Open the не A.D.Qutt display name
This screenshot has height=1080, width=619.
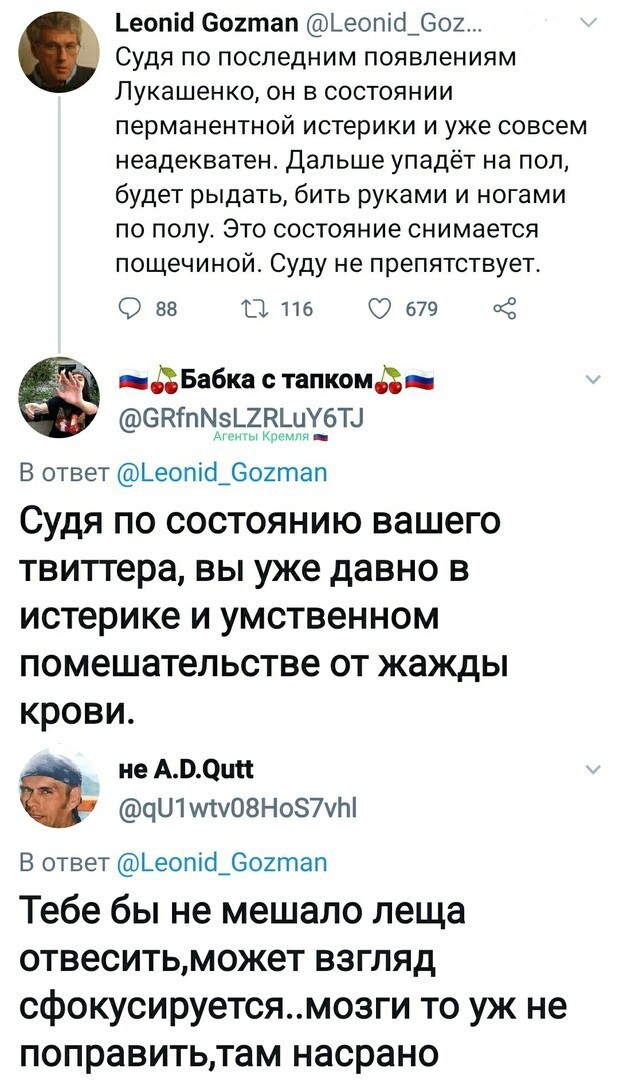point(186,769)
